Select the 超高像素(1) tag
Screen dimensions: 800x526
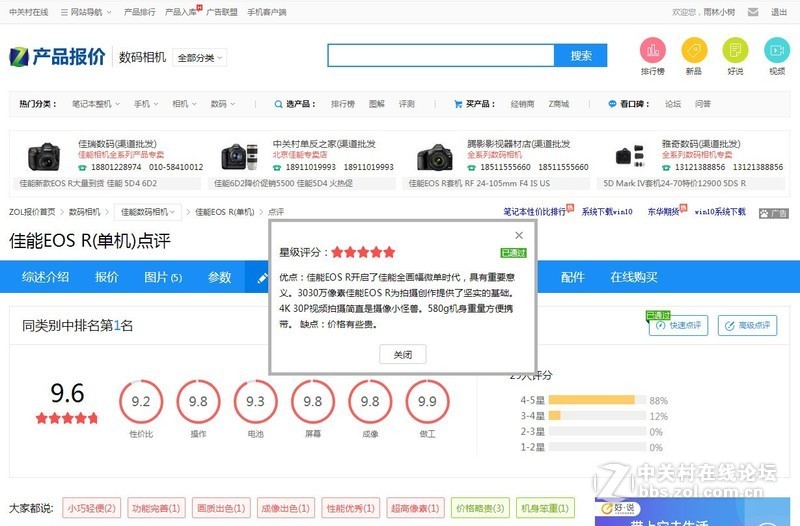click(x=415, y=508)
